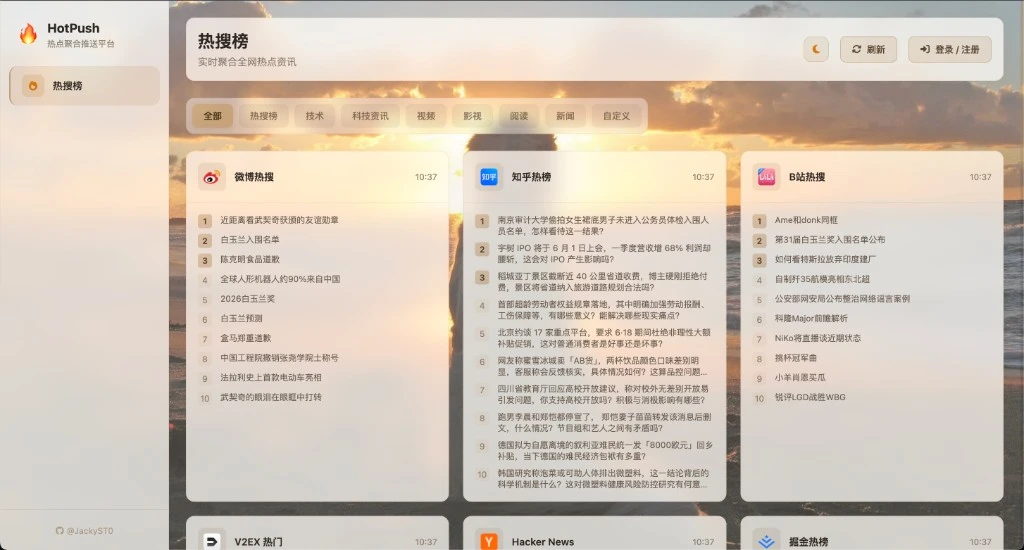Open Zhihu item about 南京审计大学偷拍
Viewport: 1024px width, 550px height.
(x=603, y=225)
